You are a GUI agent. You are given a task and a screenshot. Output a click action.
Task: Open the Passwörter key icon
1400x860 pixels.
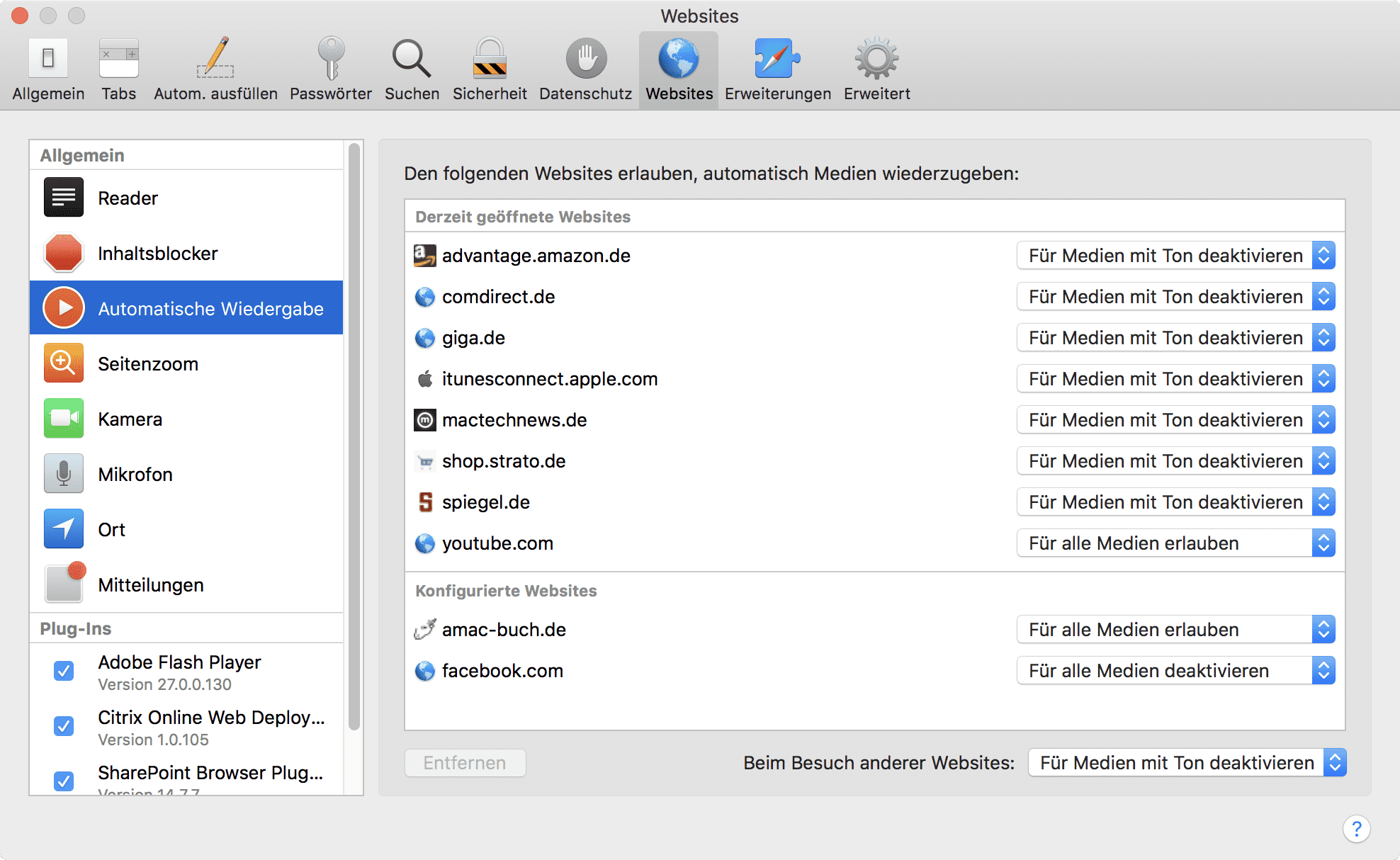(331, 58)
